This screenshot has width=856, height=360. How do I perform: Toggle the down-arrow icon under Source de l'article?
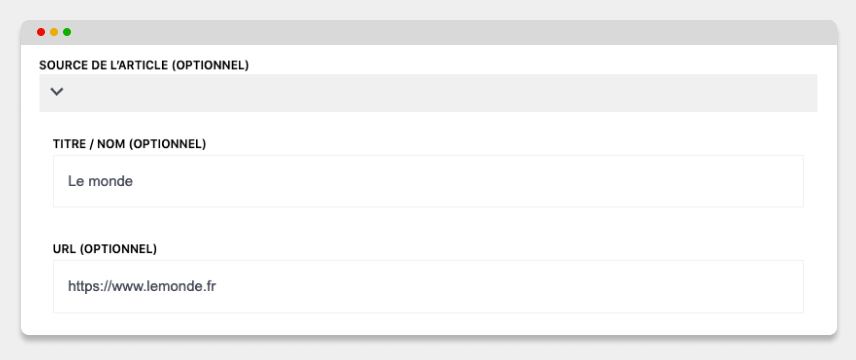[57, 92]
